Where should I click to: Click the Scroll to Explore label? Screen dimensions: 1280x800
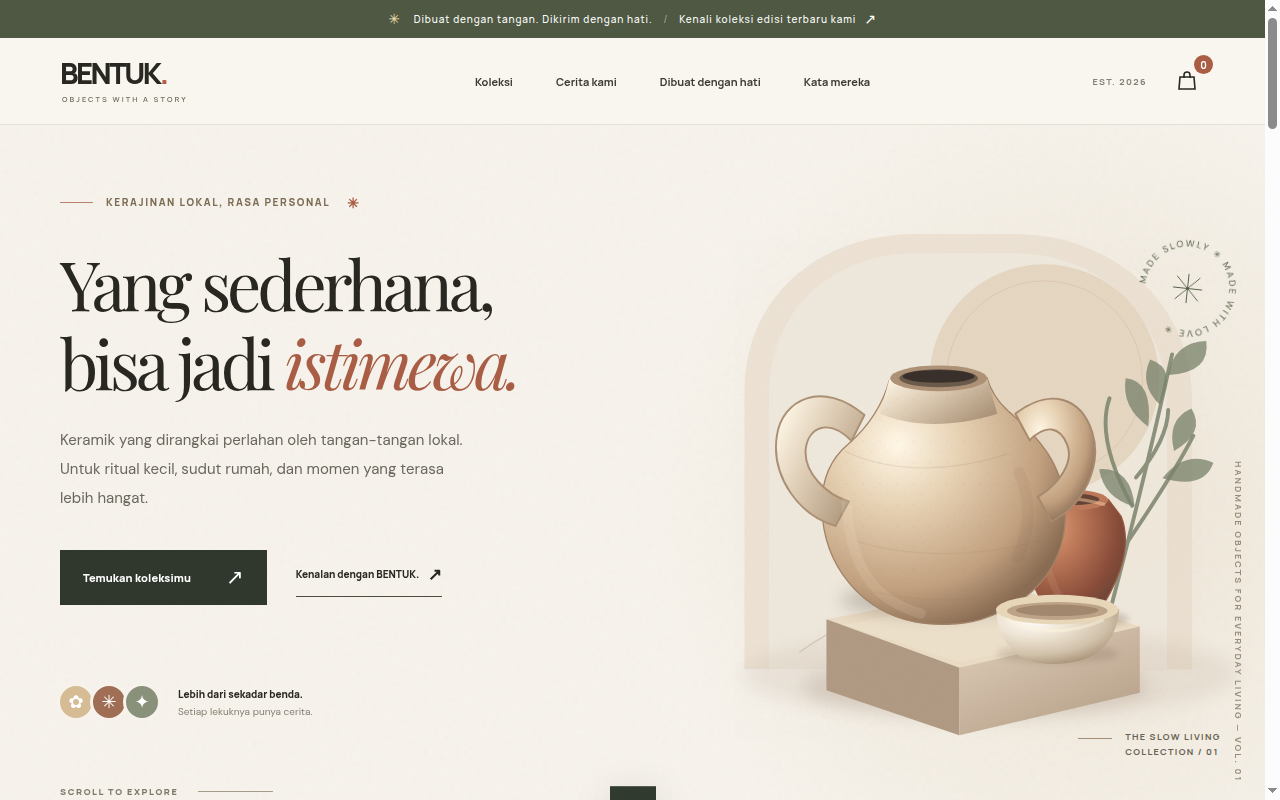(x=119, y=792)
